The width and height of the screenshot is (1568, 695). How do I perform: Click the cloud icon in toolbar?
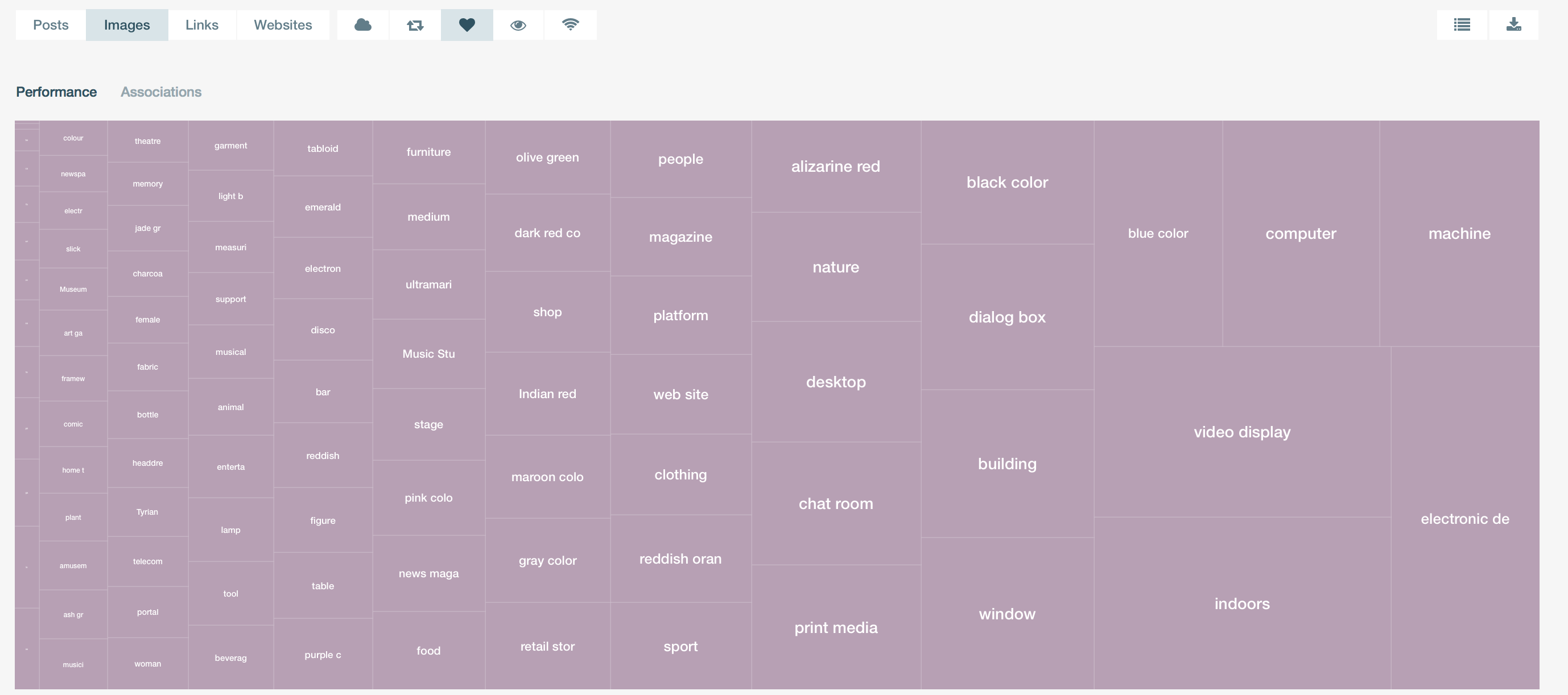(x=363, y=25)
